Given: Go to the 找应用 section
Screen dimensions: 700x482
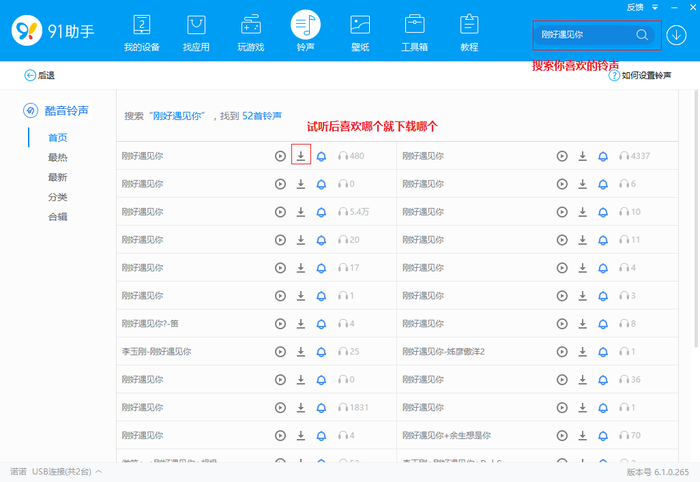Looking at the screenshot, I should coord(196,33).
